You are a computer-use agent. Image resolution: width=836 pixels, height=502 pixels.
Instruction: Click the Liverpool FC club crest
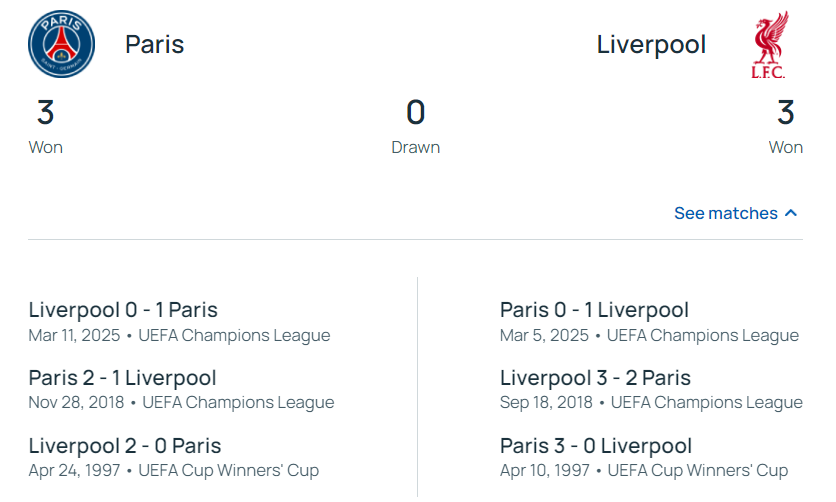tap(769, 45)
